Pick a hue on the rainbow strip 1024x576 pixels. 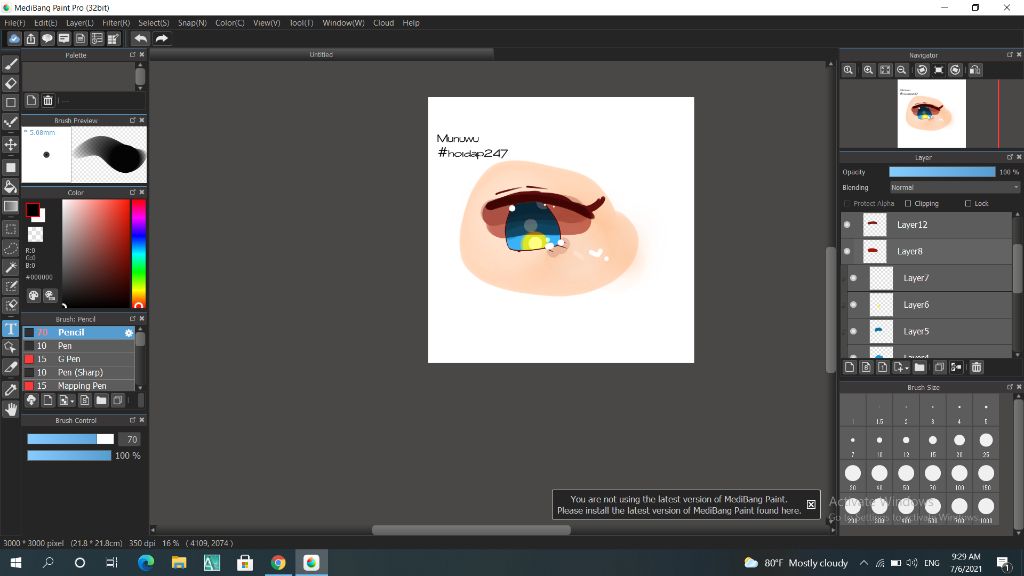(x=138, y=253)
